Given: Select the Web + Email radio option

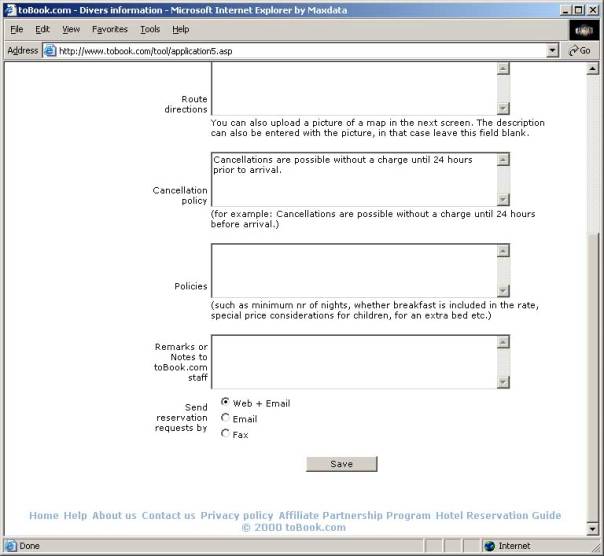Looking at the screenshot, I should pos(225,402).
